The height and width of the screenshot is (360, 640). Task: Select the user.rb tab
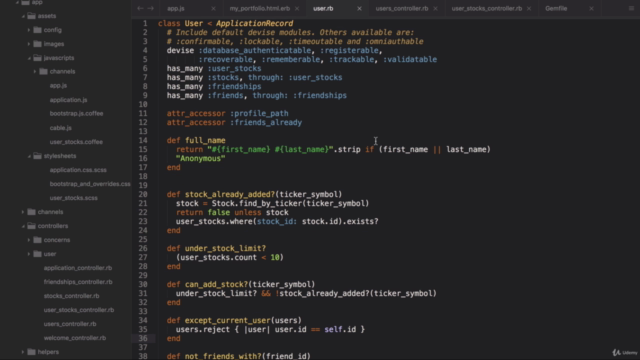tap(323, 9)
